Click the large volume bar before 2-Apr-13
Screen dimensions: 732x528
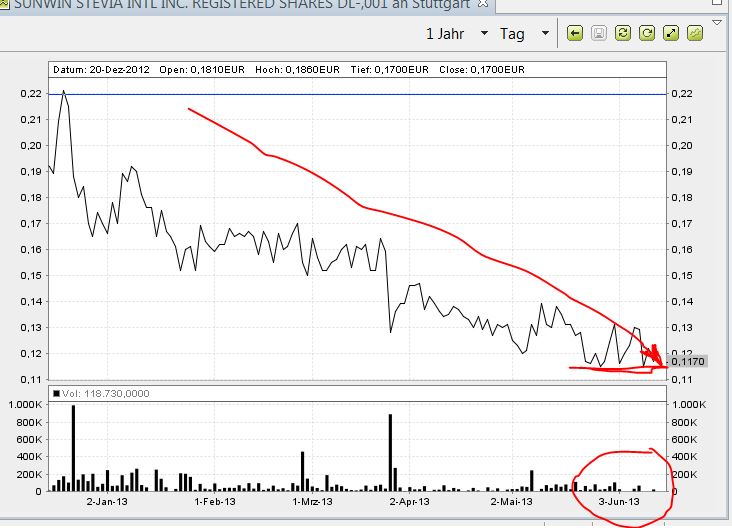click(390, 452)
